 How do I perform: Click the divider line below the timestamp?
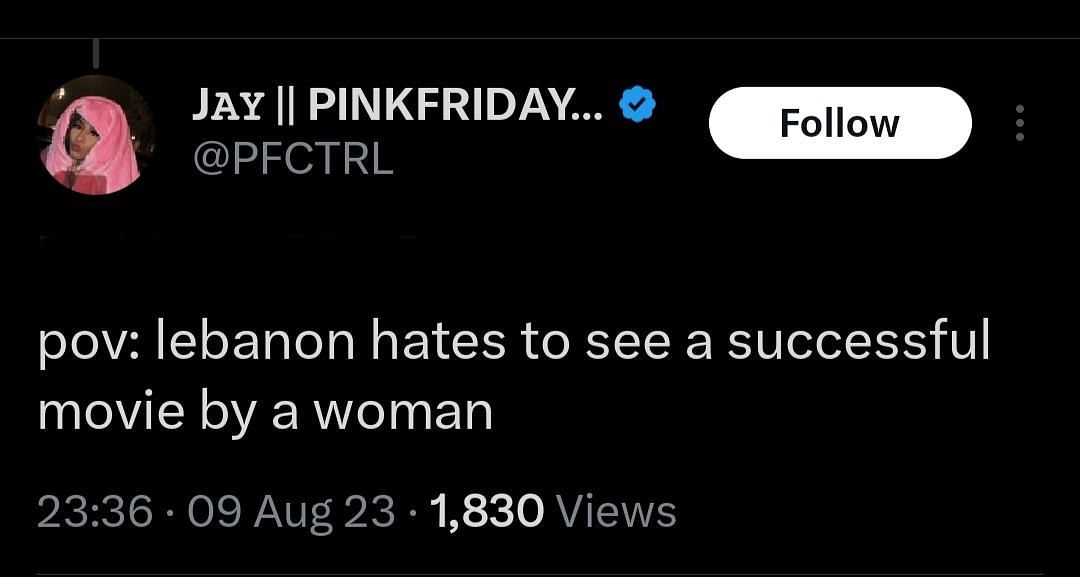(540, 574)
